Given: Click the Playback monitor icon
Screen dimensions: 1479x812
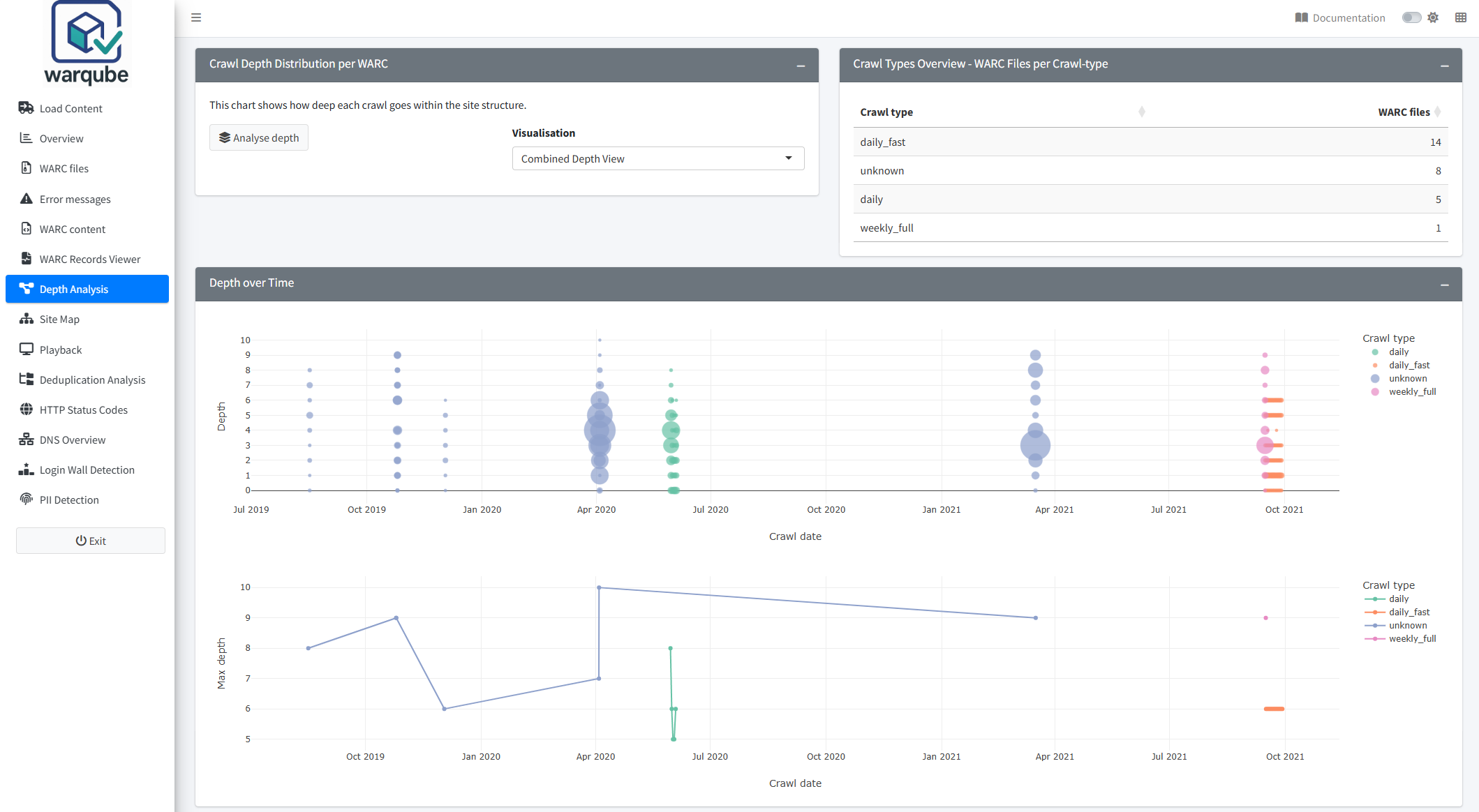Looking at the screenshot, I should tap(27, 349).
